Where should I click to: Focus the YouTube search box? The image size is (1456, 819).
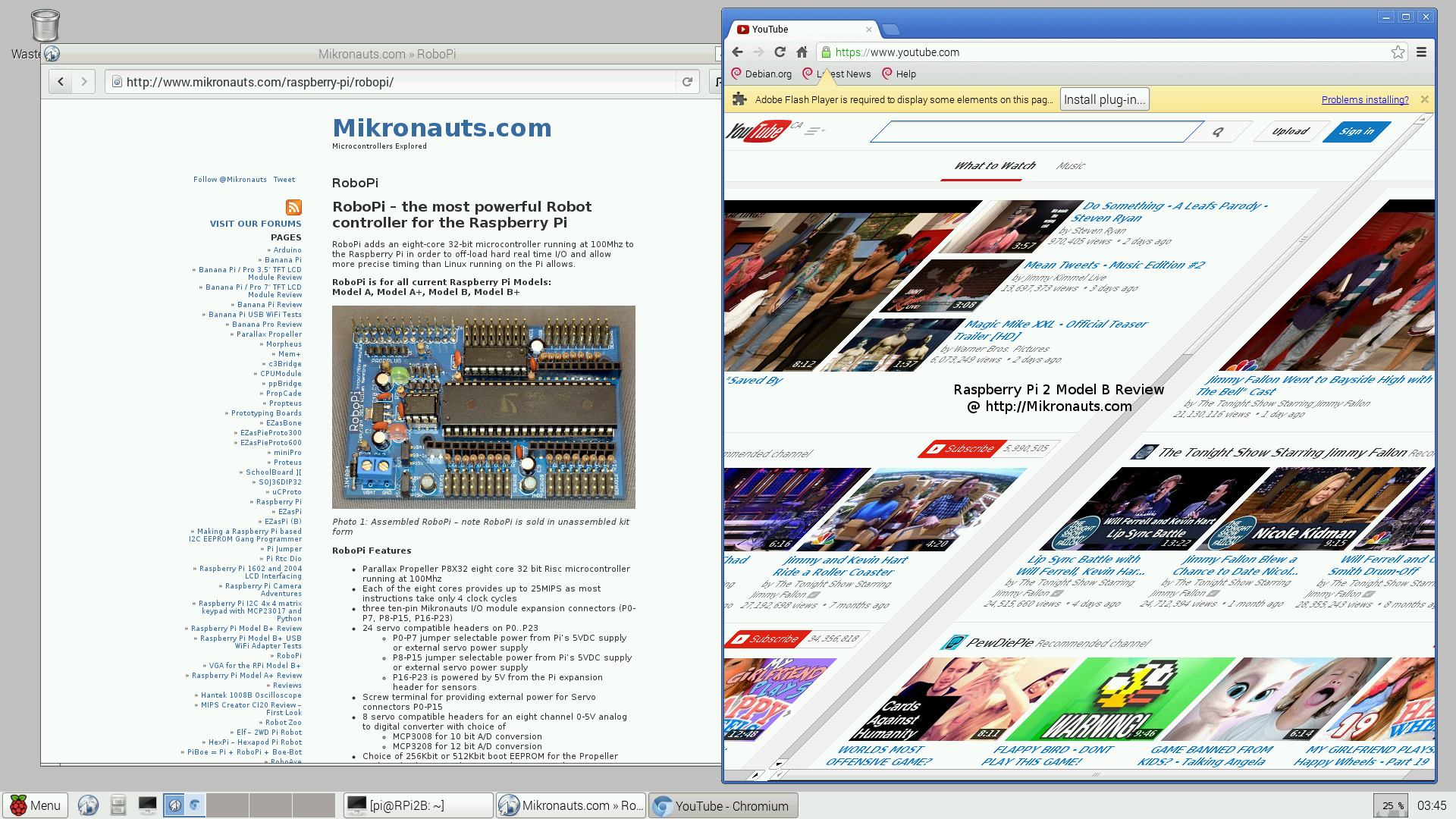1035,132
